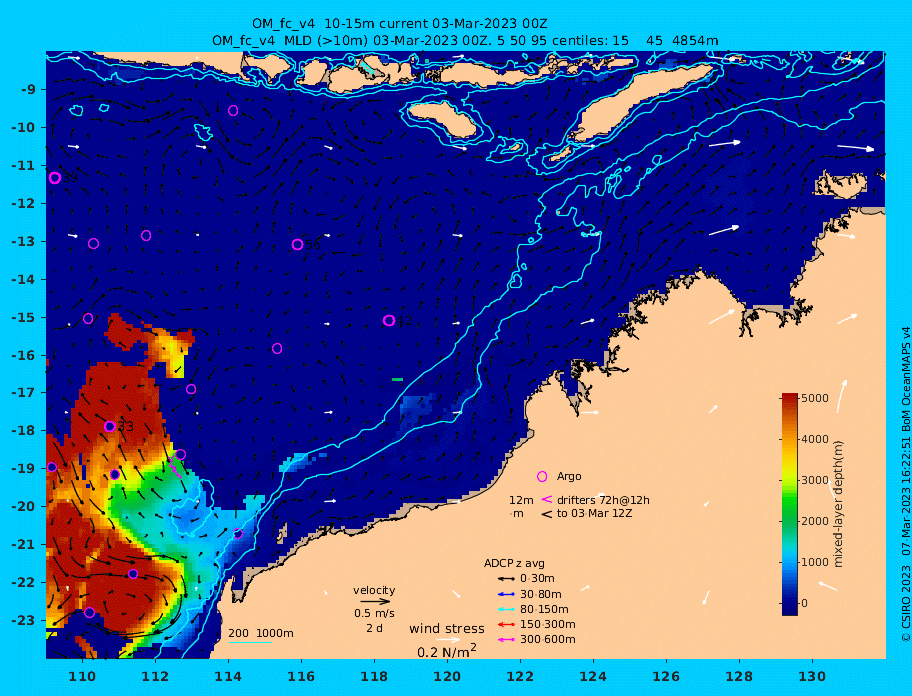Click the '-9' latitude axis label
This screenshot has width=912, height=696.
click(x=28, y=90)
